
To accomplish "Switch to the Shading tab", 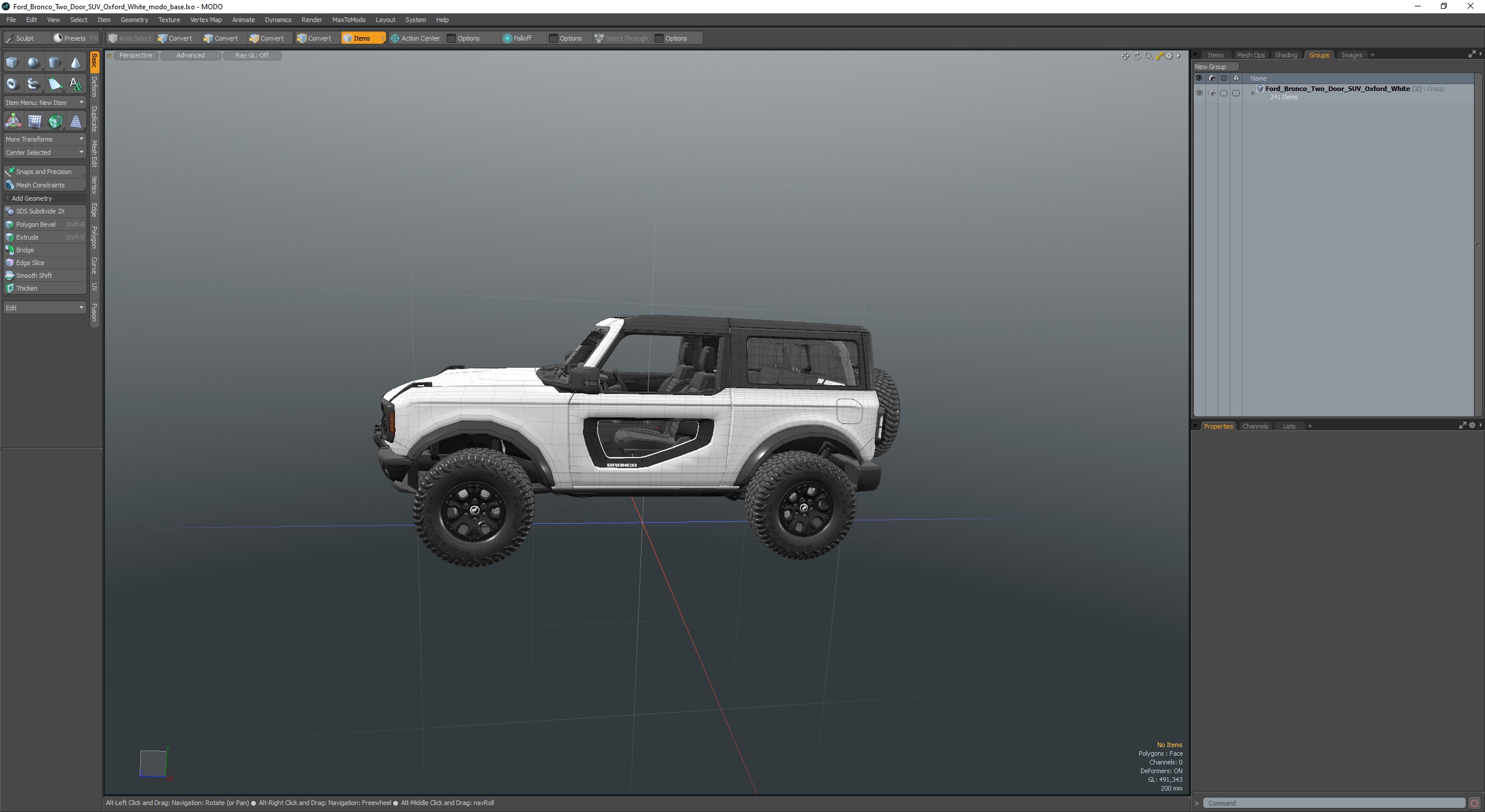I will pos(1285,55).
